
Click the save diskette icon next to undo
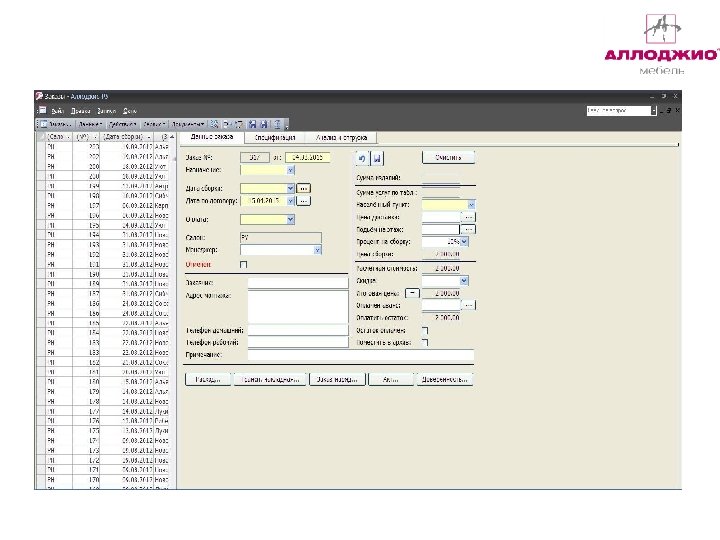point(377,158)
